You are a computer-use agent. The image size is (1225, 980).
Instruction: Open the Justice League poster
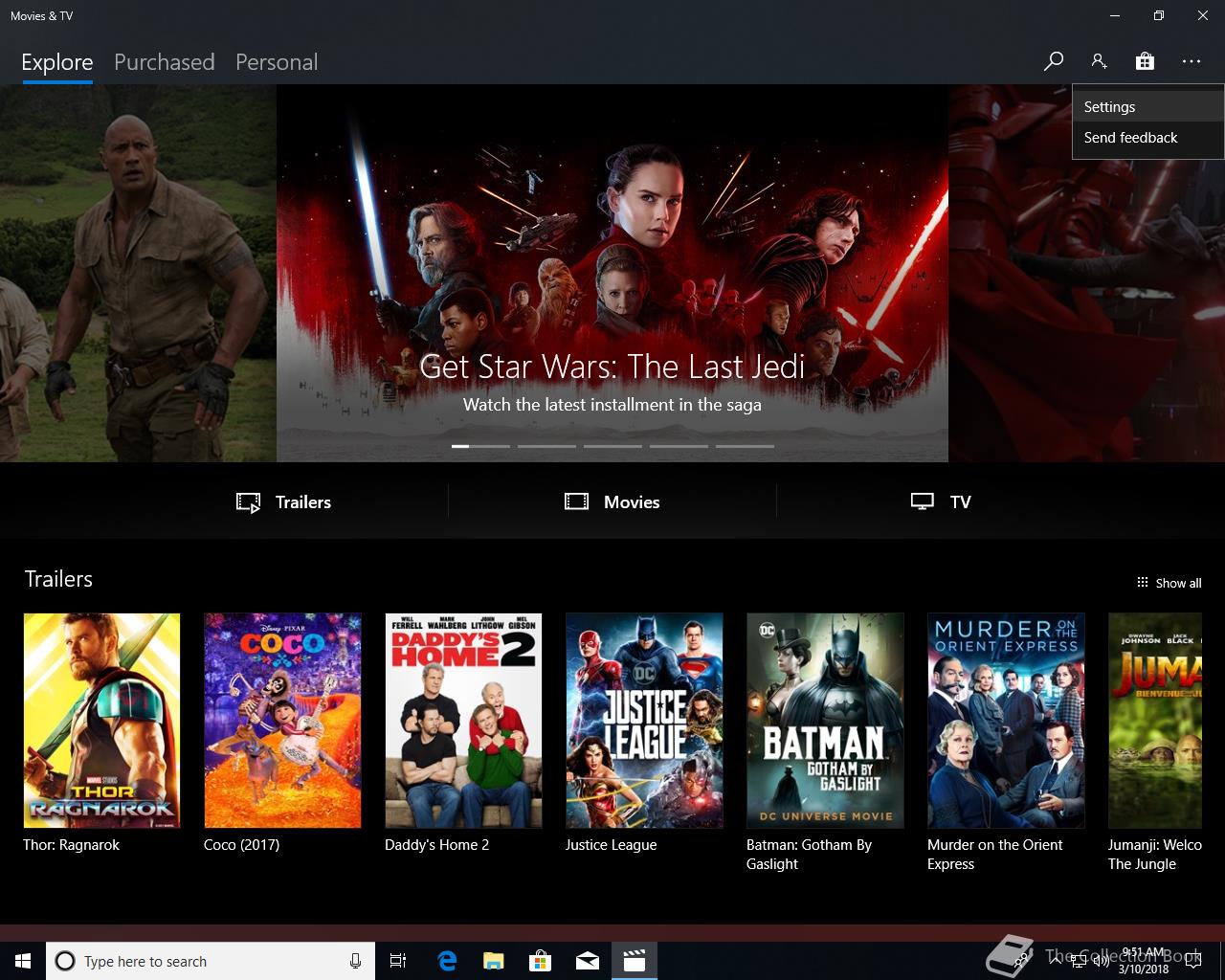tap(644, 721)
